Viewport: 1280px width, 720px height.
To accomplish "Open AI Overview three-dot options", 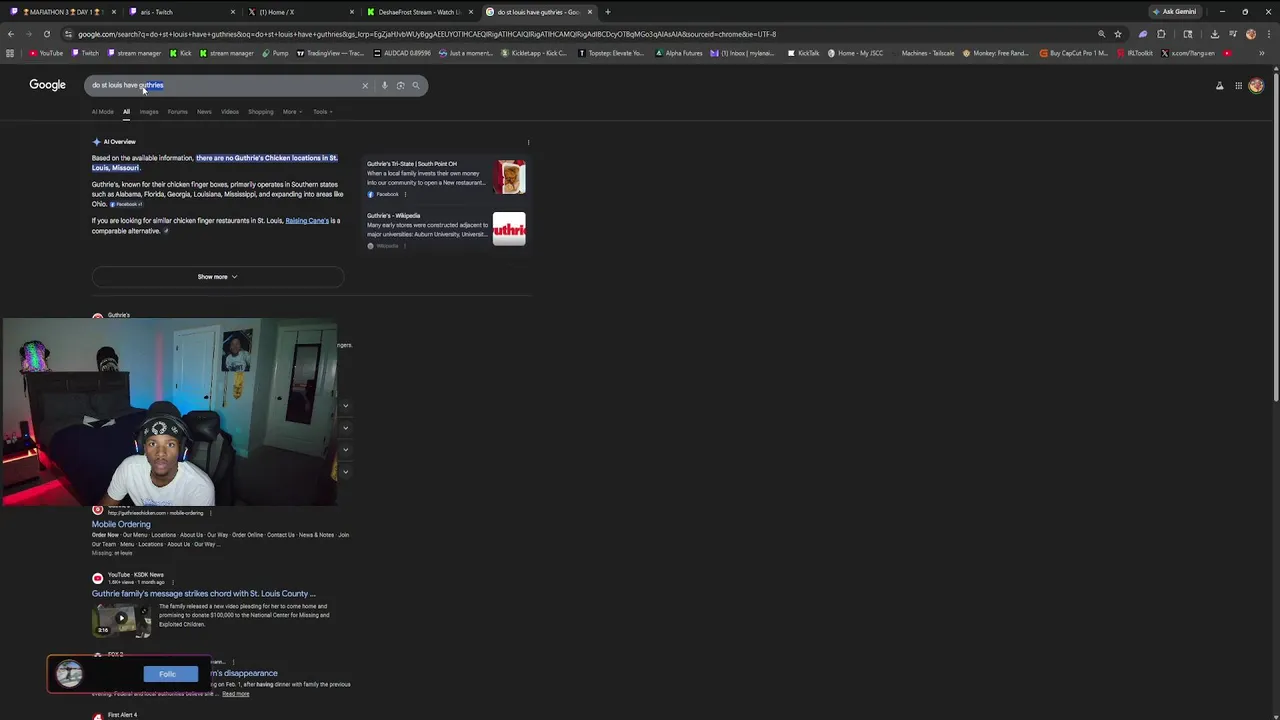I will pyautogui.click(x=528, y=142).
